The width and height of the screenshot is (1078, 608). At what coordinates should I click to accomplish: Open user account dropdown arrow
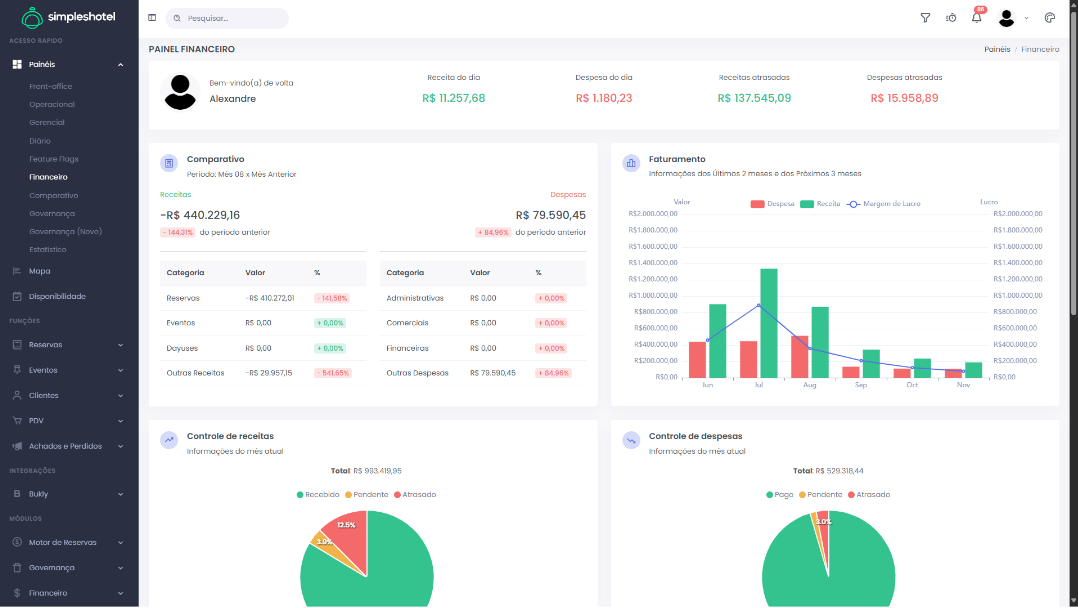tap(1026, 19)
